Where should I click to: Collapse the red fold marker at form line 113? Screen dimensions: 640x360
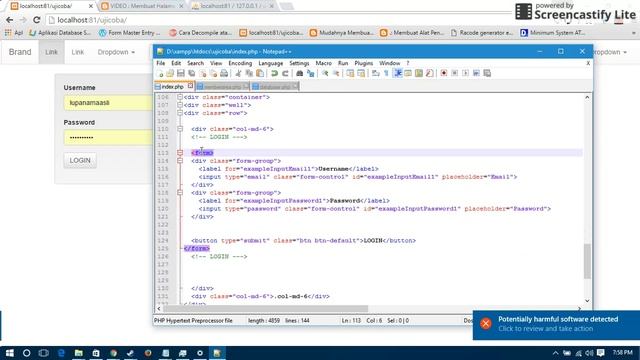tap(180, 153)
